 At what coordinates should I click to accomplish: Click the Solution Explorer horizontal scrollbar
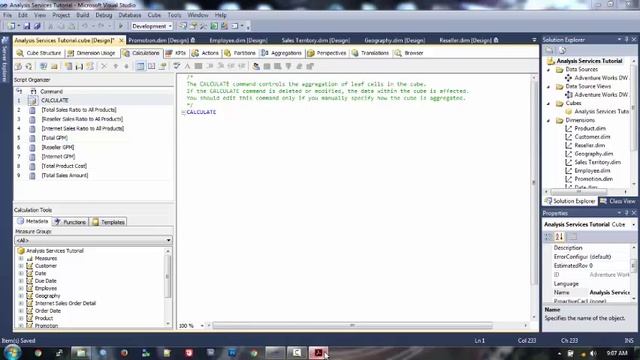click(x=578, y=191)
